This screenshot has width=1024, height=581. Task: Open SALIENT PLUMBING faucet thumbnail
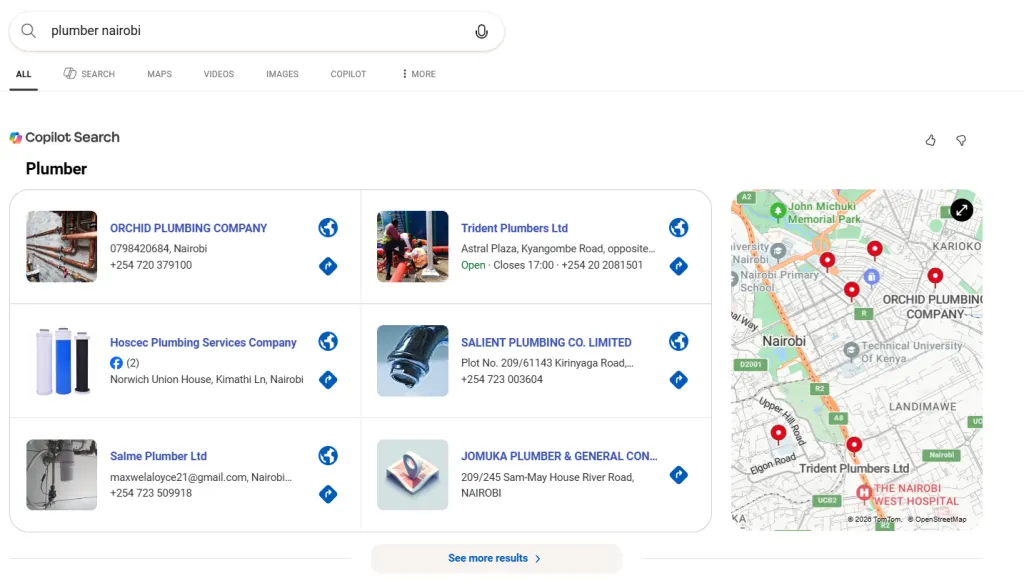coord(413,360)
